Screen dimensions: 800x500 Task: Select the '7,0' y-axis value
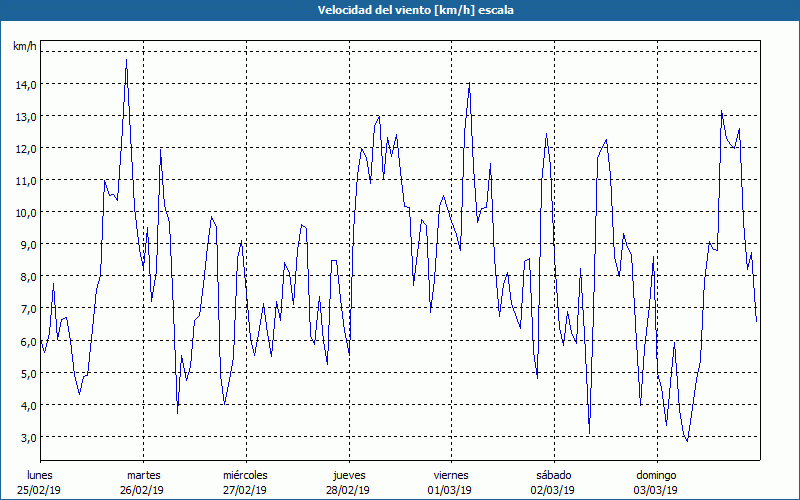tap(29, 309)
